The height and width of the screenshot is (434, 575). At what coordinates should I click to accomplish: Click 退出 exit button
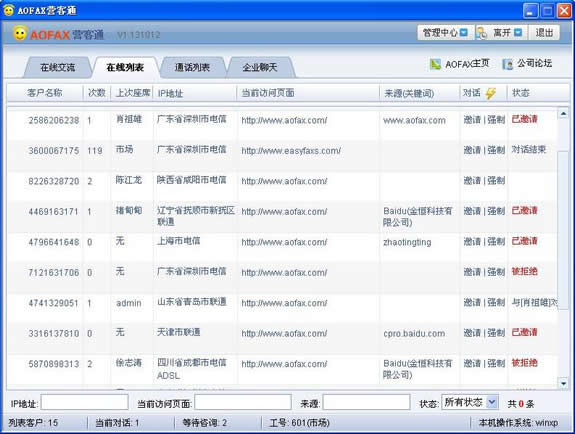[544, 33]
